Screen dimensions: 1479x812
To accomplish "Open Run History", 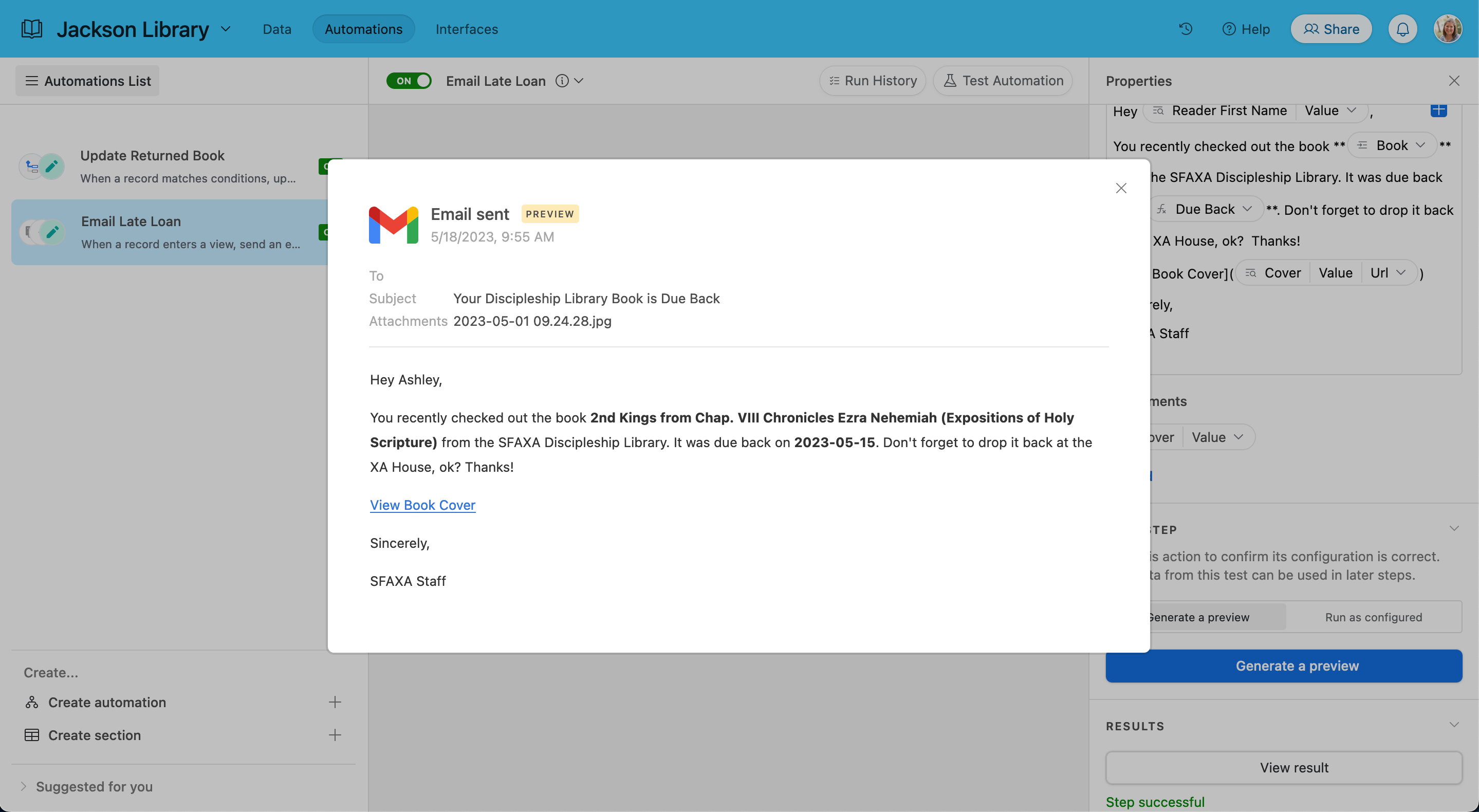I will click(x=872, y=81).
